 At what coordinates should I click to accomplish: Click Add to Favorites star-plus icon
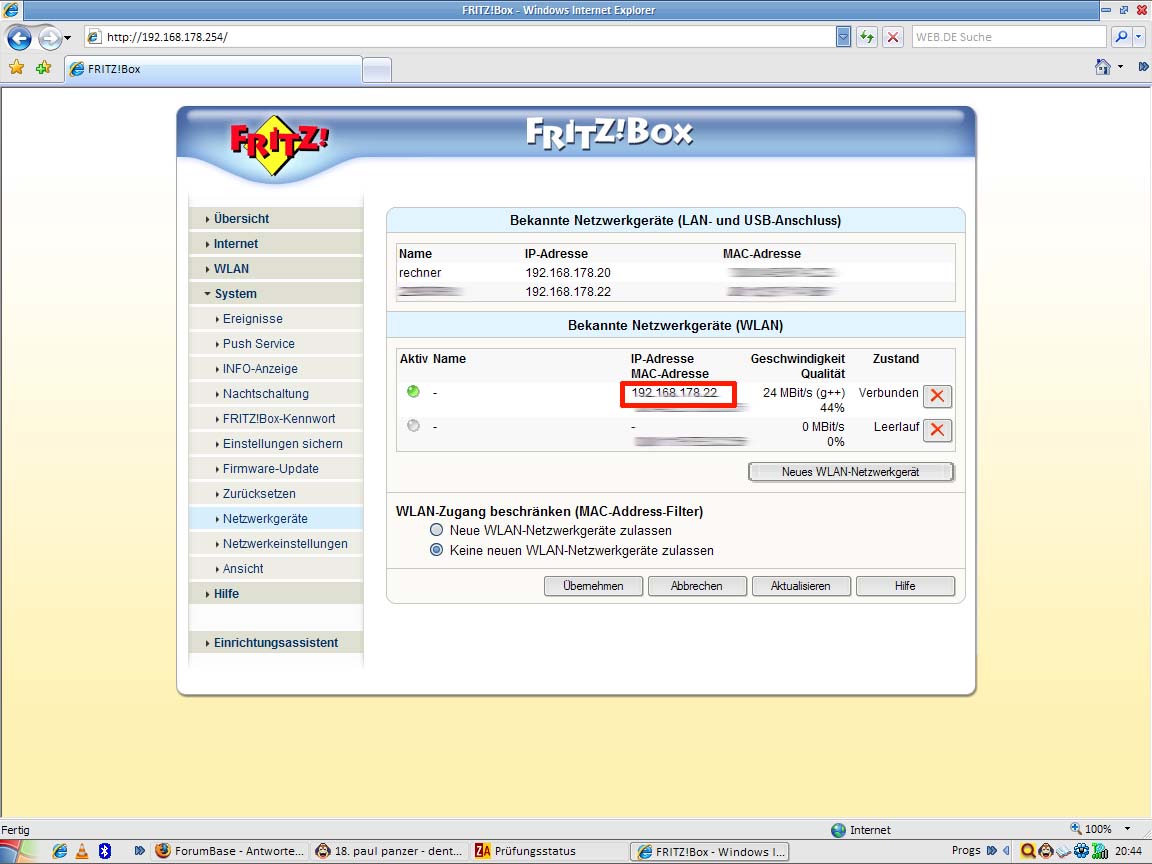(43, 68)
